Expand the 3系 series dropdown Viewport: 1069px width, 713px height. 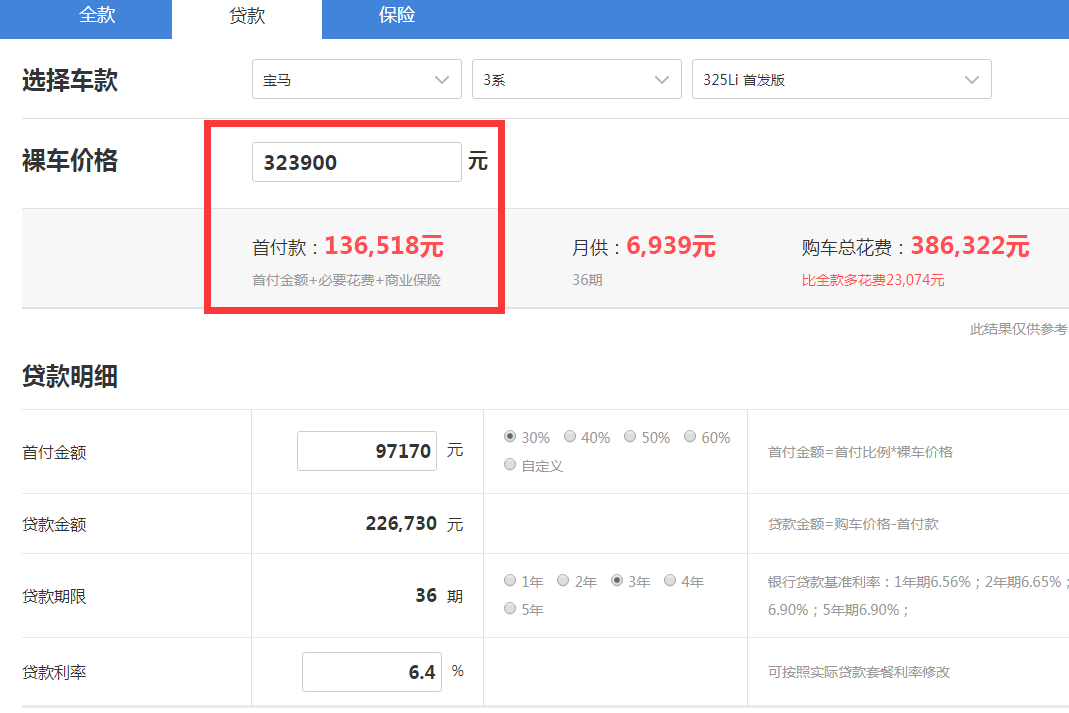point(577,79)
